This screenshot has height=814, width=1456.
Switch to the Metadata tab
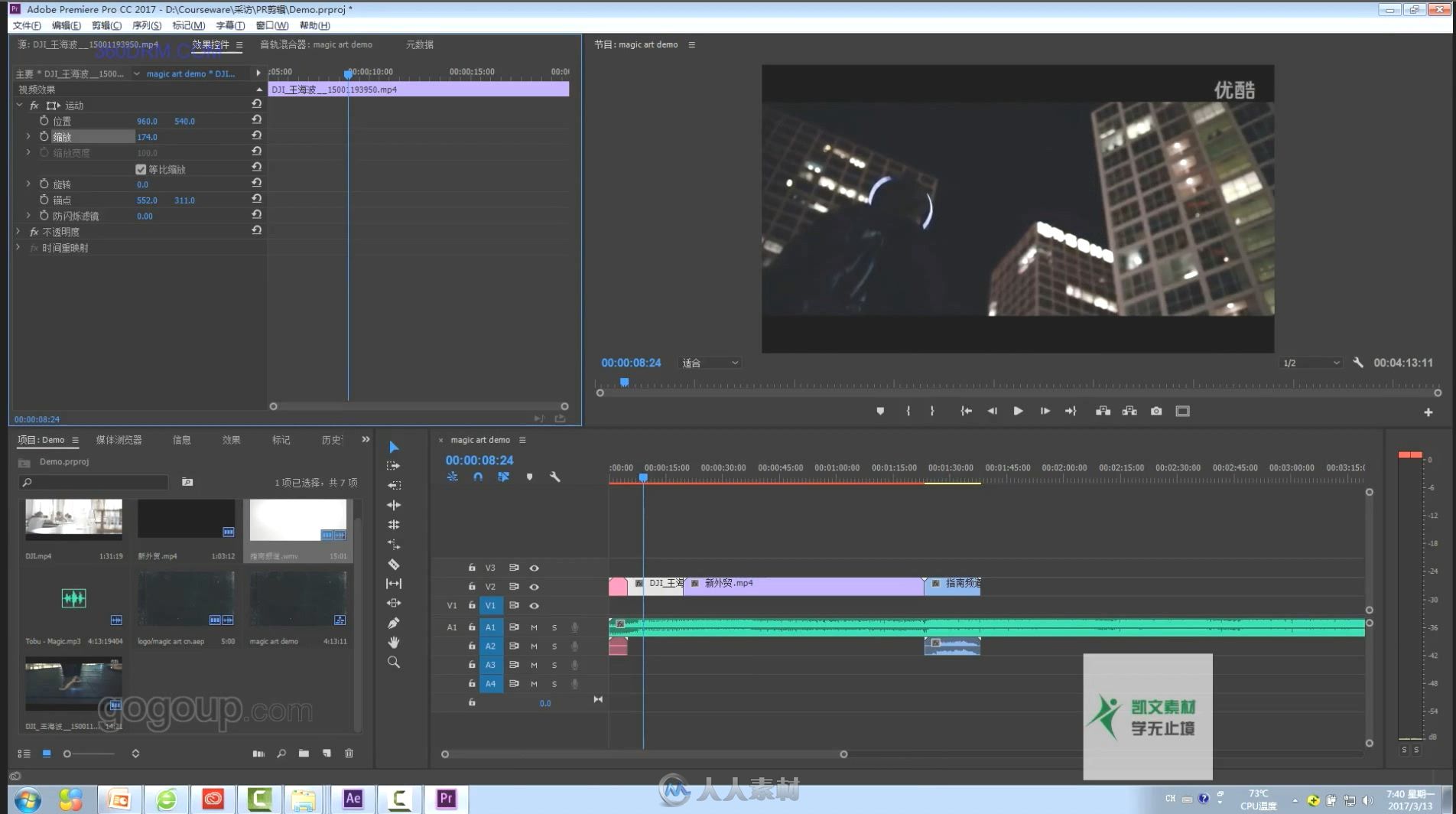tap(419, 44)
